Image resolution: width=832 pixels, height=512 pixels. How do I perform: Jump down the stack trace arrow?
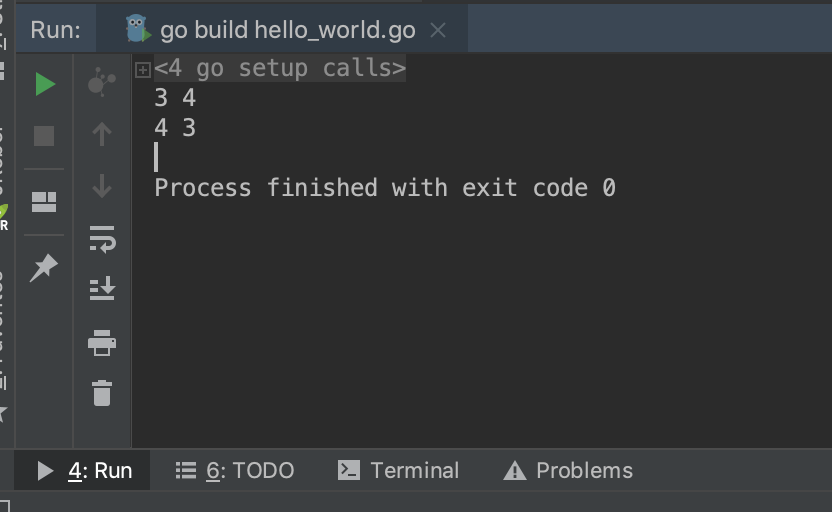tap(101, 186)
